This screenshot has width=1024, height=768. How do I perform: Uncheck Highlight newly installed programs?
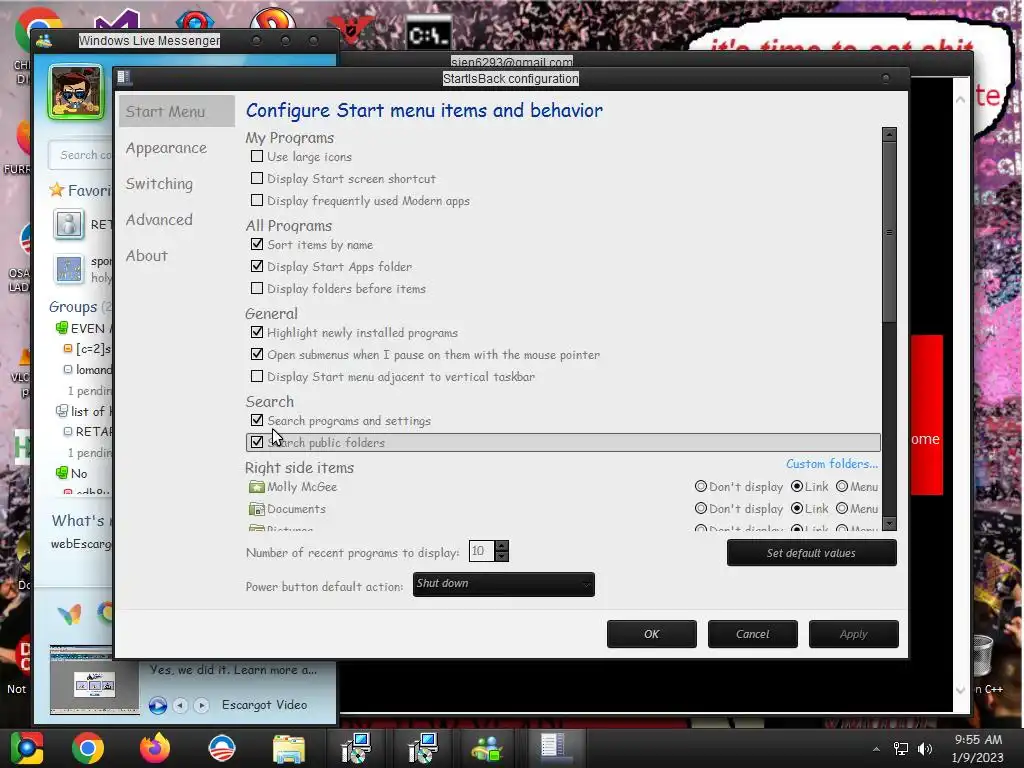point(257,332)
